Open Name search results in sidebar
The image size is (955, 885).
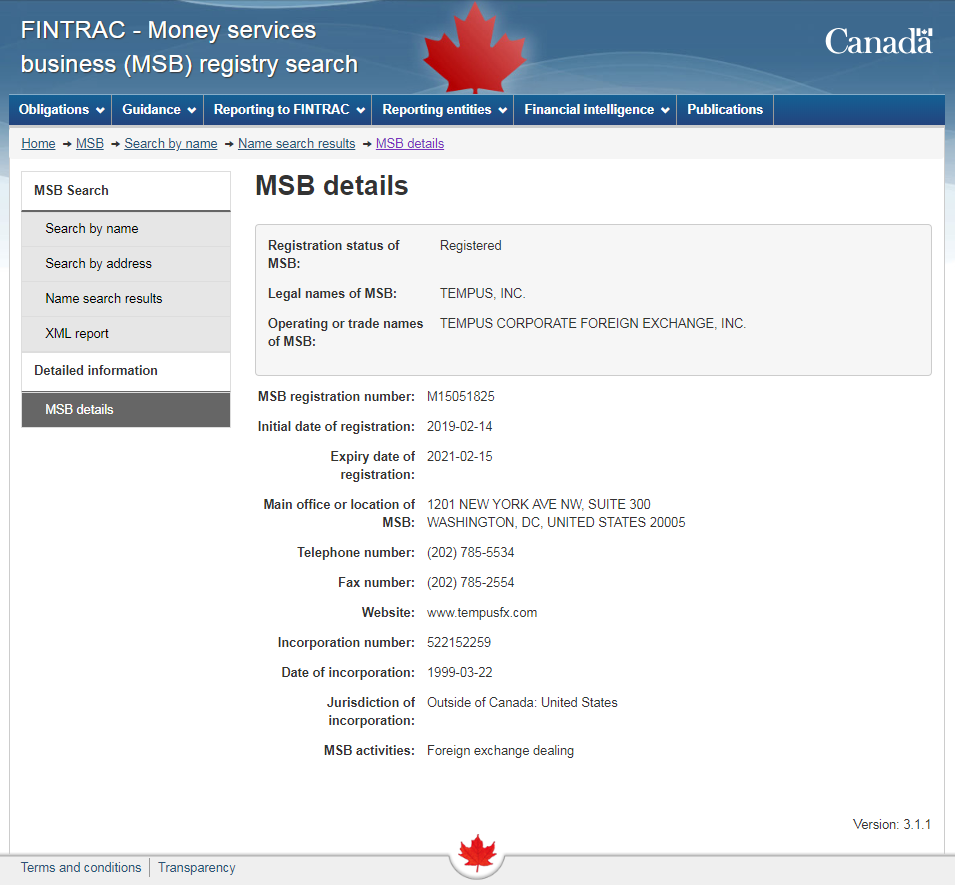point(104,299)
